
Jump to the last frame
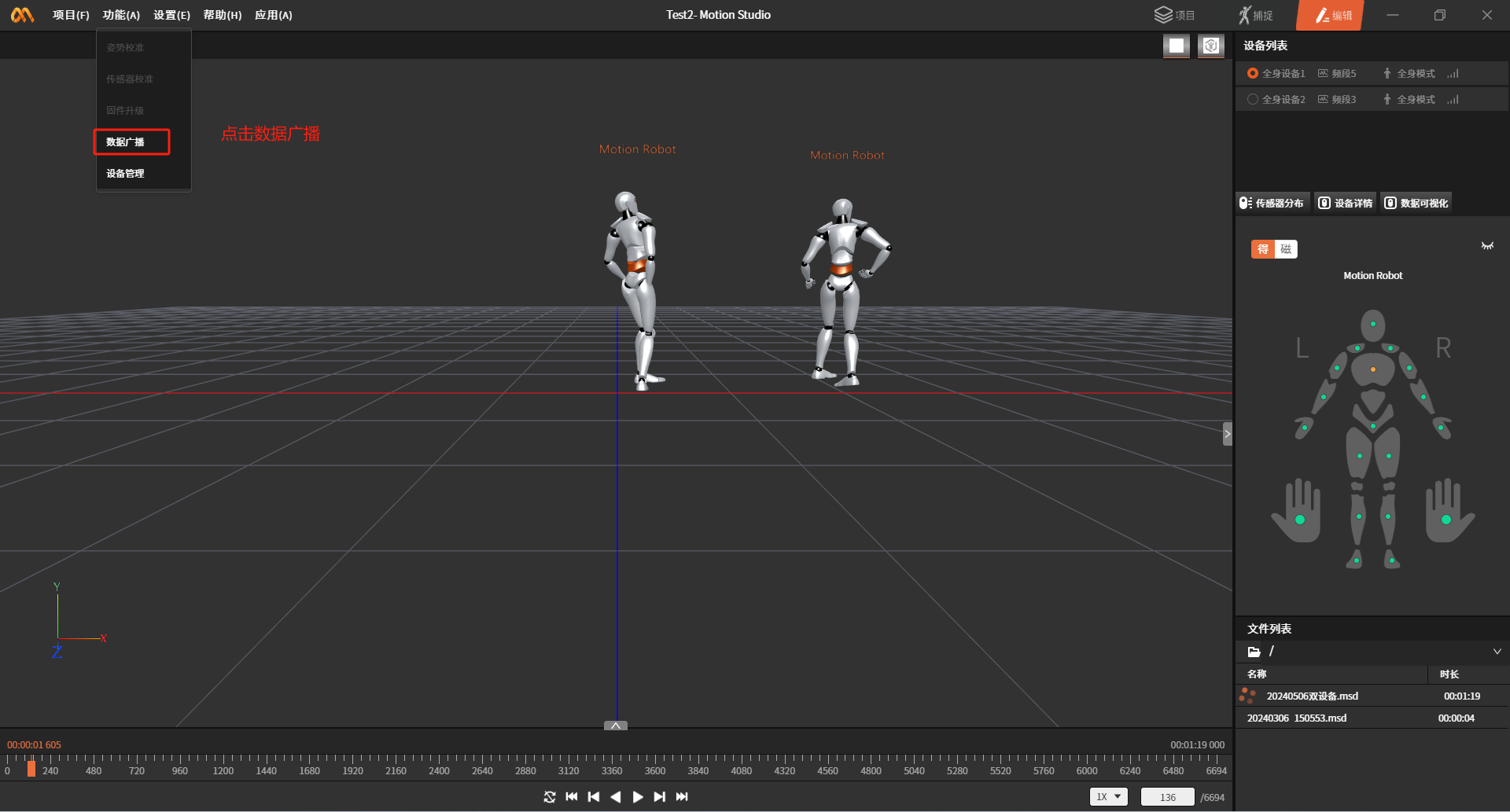coord(682,797)
